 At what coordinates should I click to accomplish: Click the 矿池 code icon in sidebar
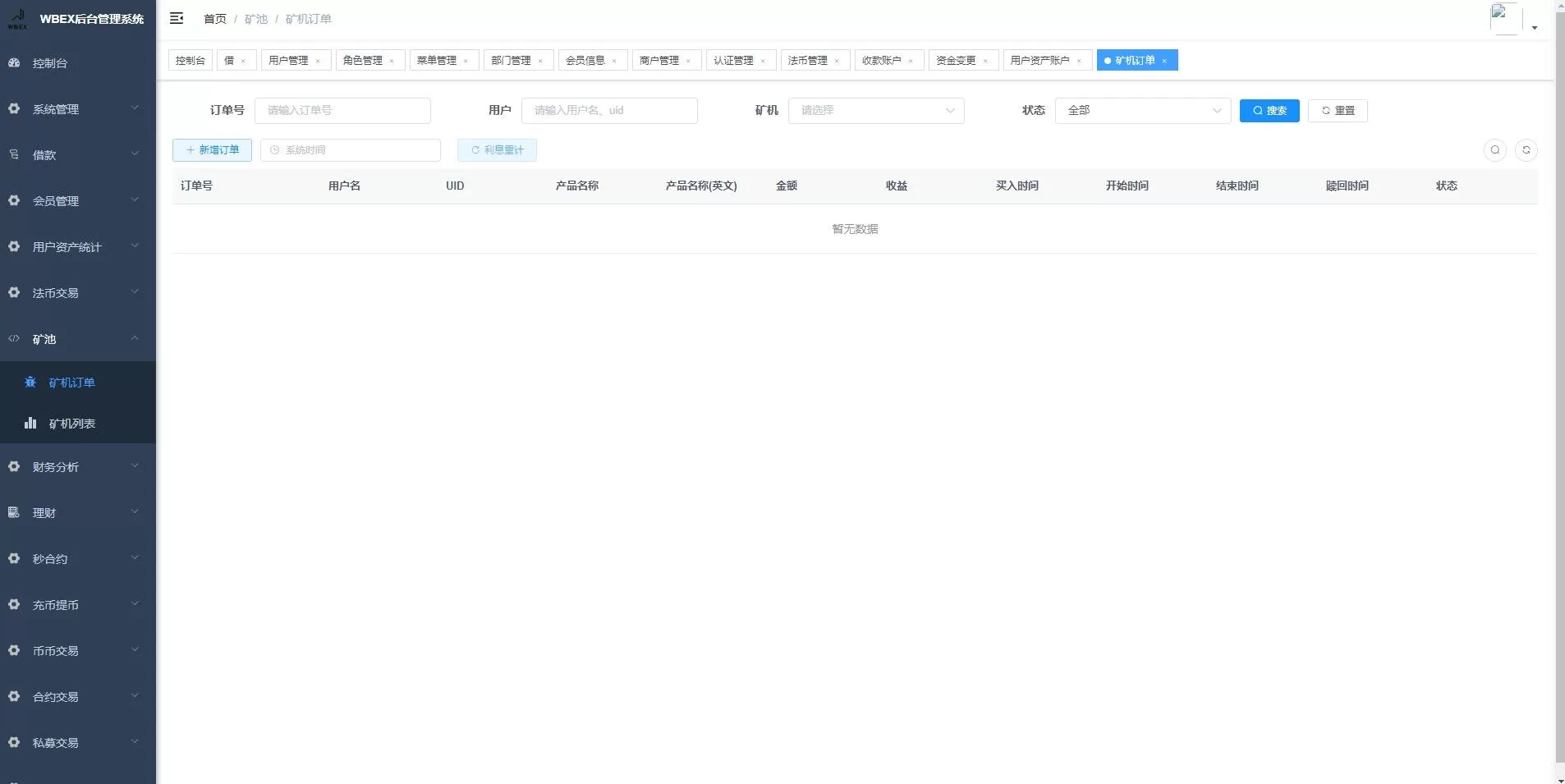coord(13,338)
